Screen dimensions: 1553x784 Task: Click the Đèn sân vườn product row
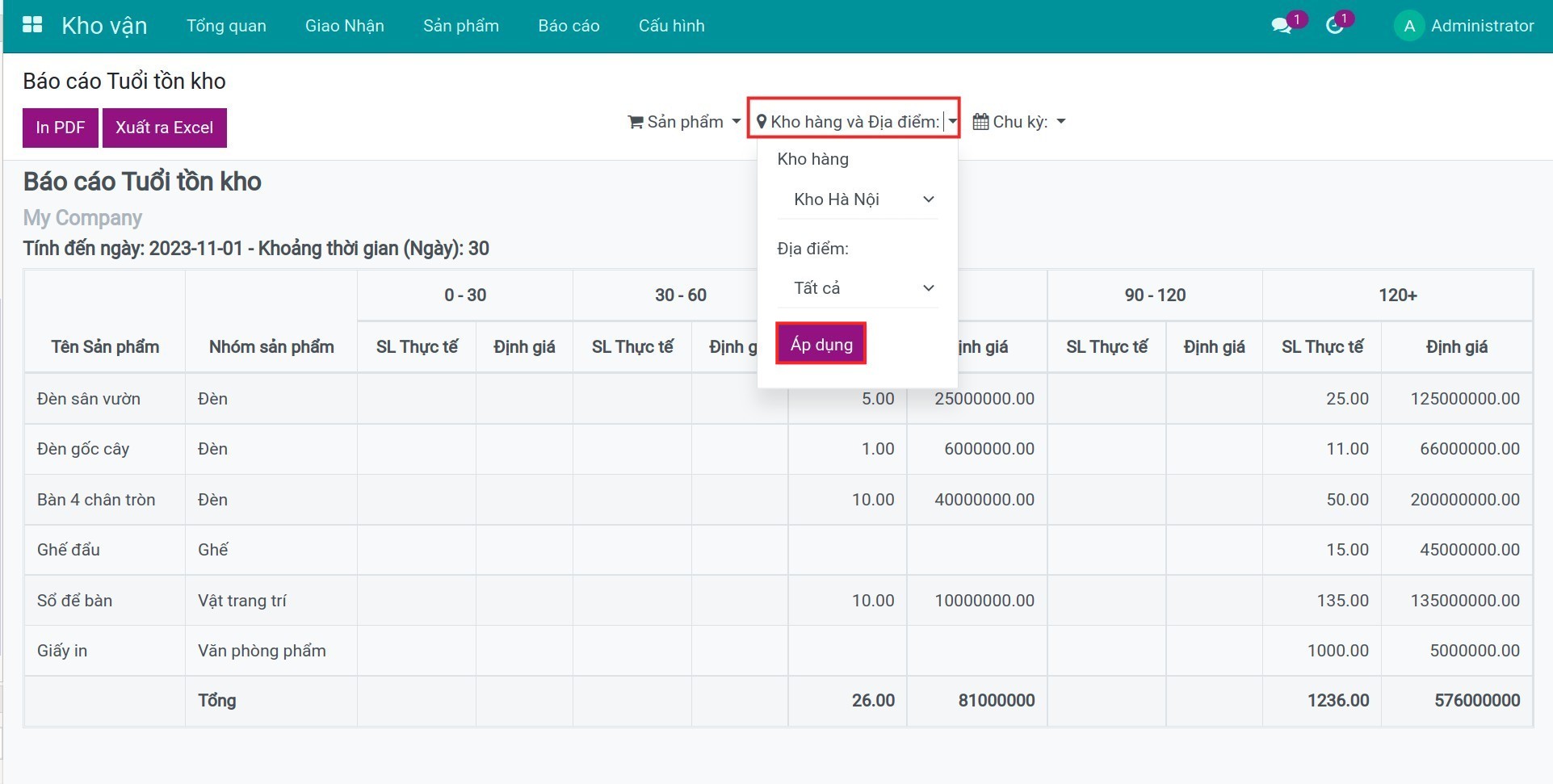coord(89,399)
